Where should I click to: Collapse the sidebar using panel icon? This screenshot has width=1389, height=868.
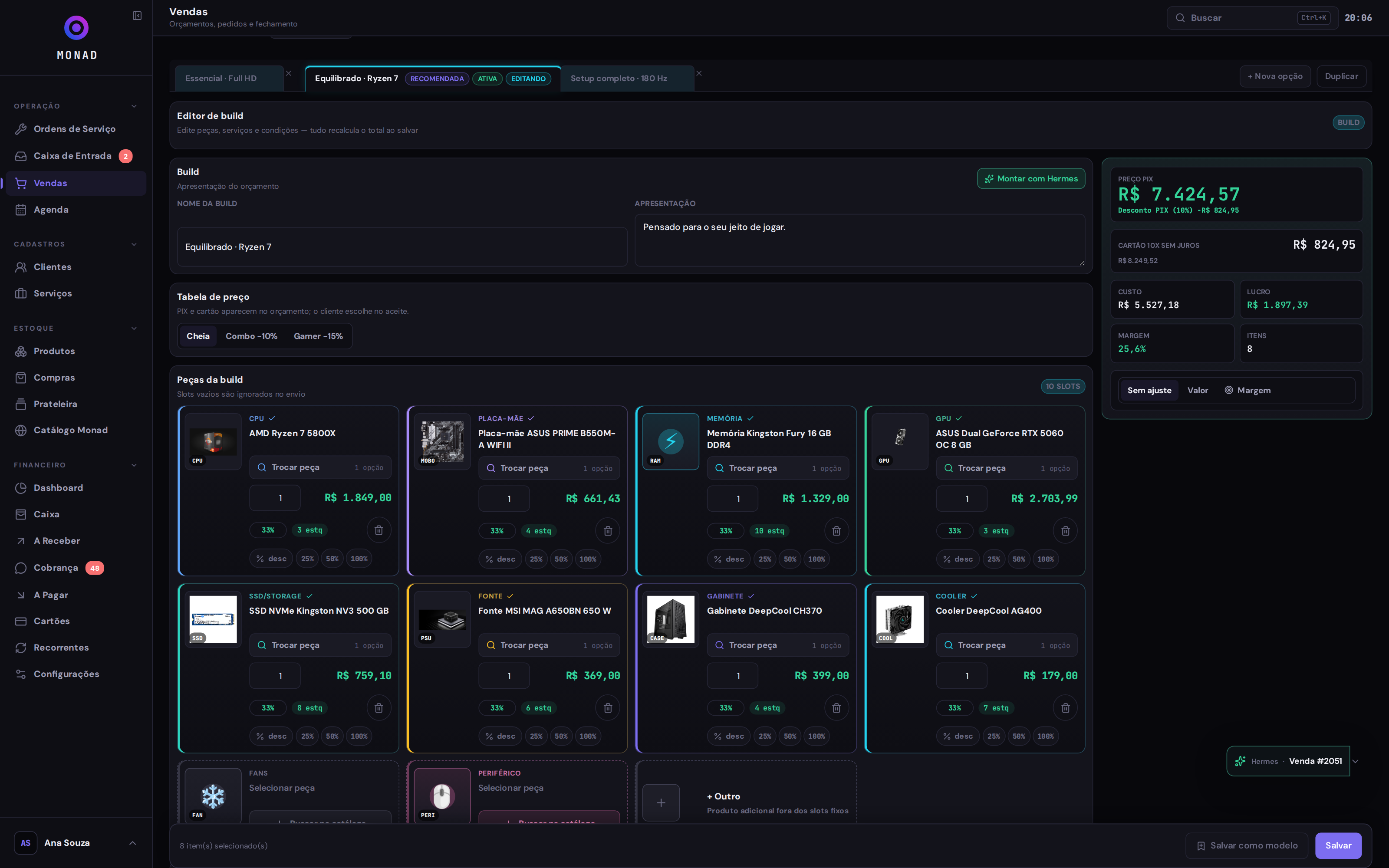tap(137, 16)
